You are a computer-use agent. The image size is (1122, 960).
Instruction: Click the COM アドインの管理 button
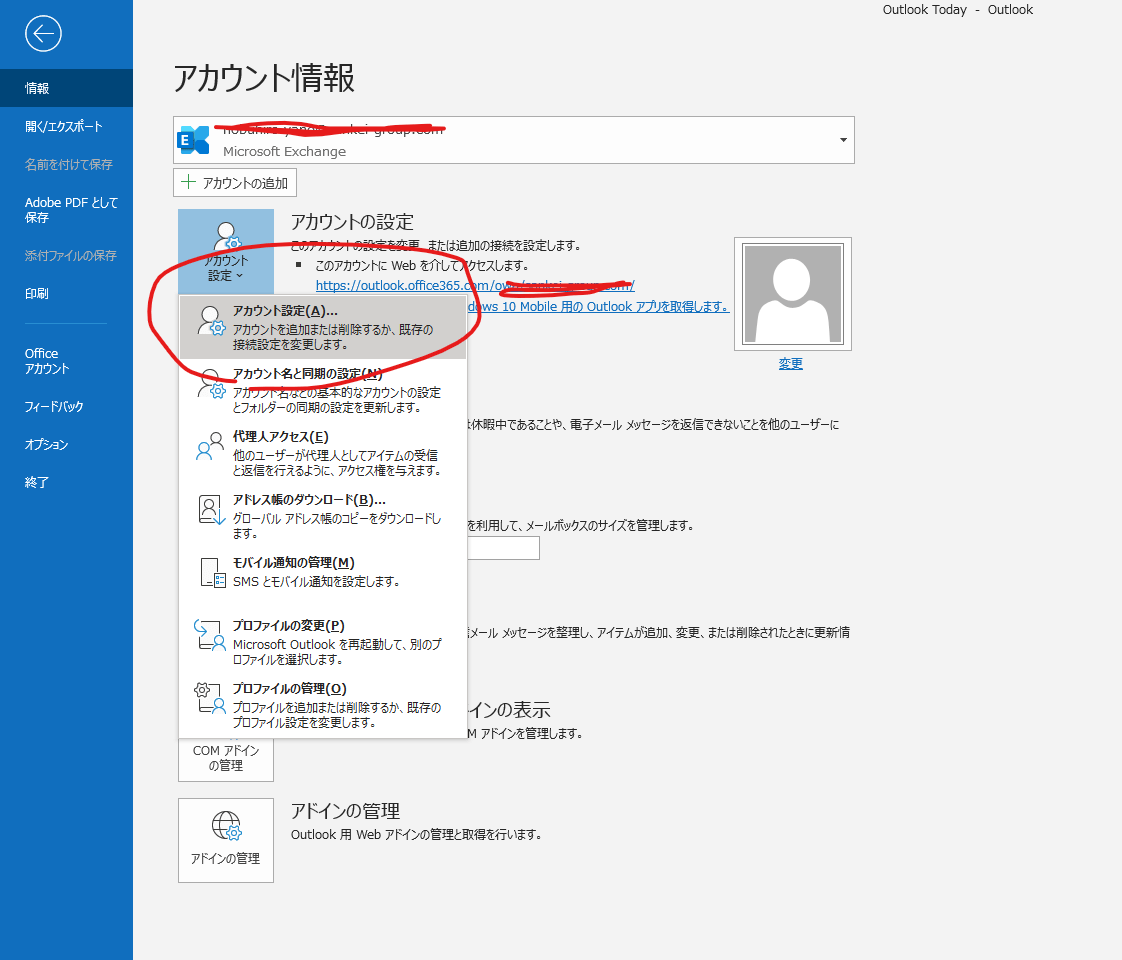point(226,758)
